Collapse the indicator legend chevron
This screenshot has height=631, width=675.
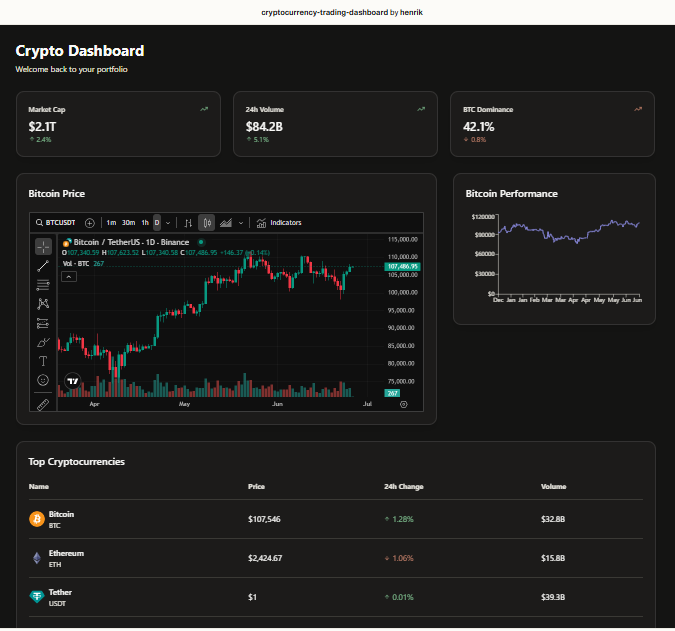point(69,277)
